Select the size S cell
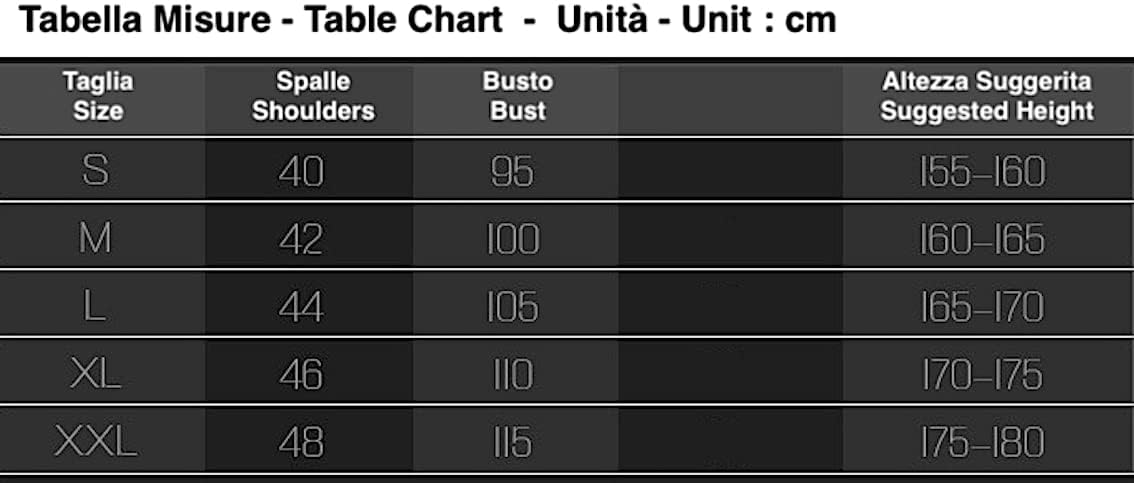Image resolution: width=1134 pixels, height=483 pixels. click(x=96, y=172)
